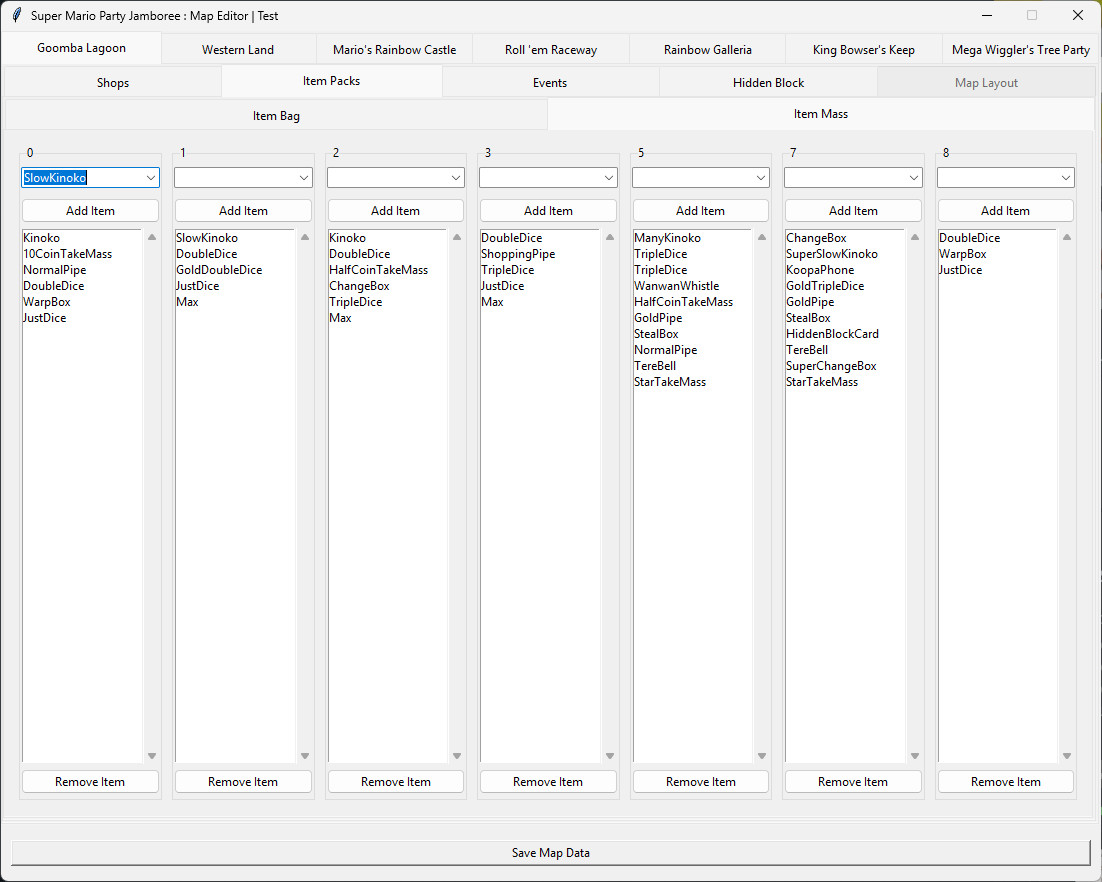This screenshot has width=1102, height=882.
Task: Expand the item dropdown for column 3
Action: [608, 178]
